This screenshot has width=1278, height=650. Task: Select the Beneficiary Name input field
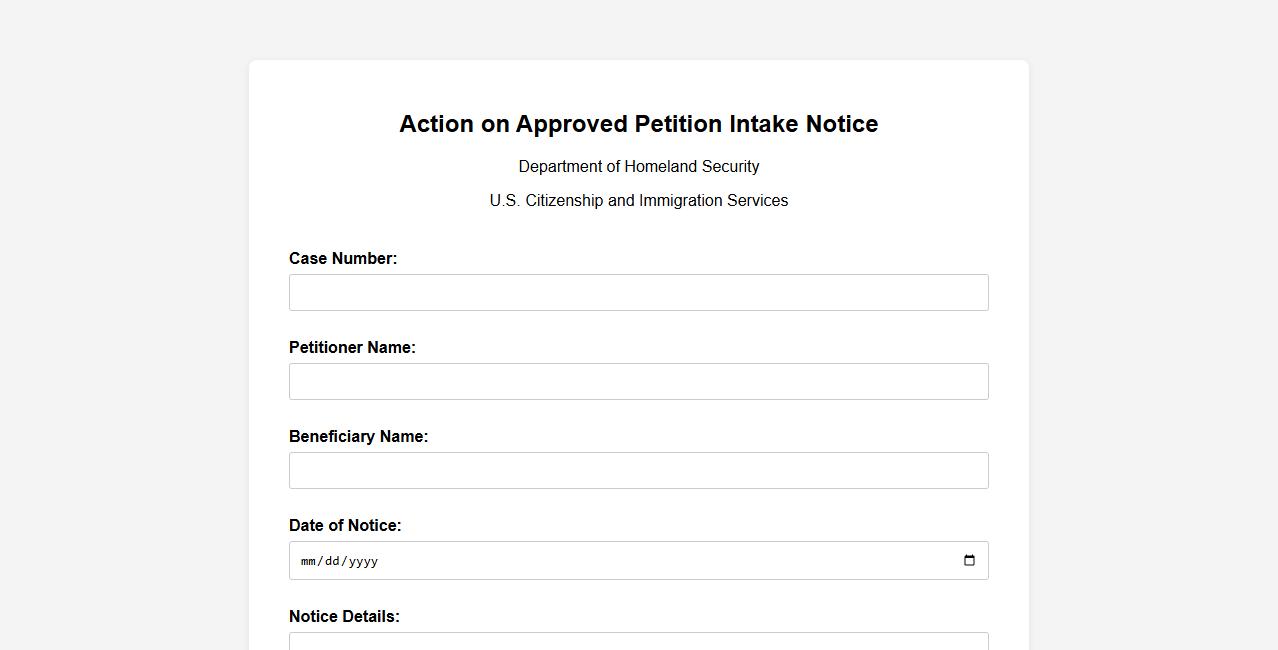pyautogui.click(x=638, y=471)
